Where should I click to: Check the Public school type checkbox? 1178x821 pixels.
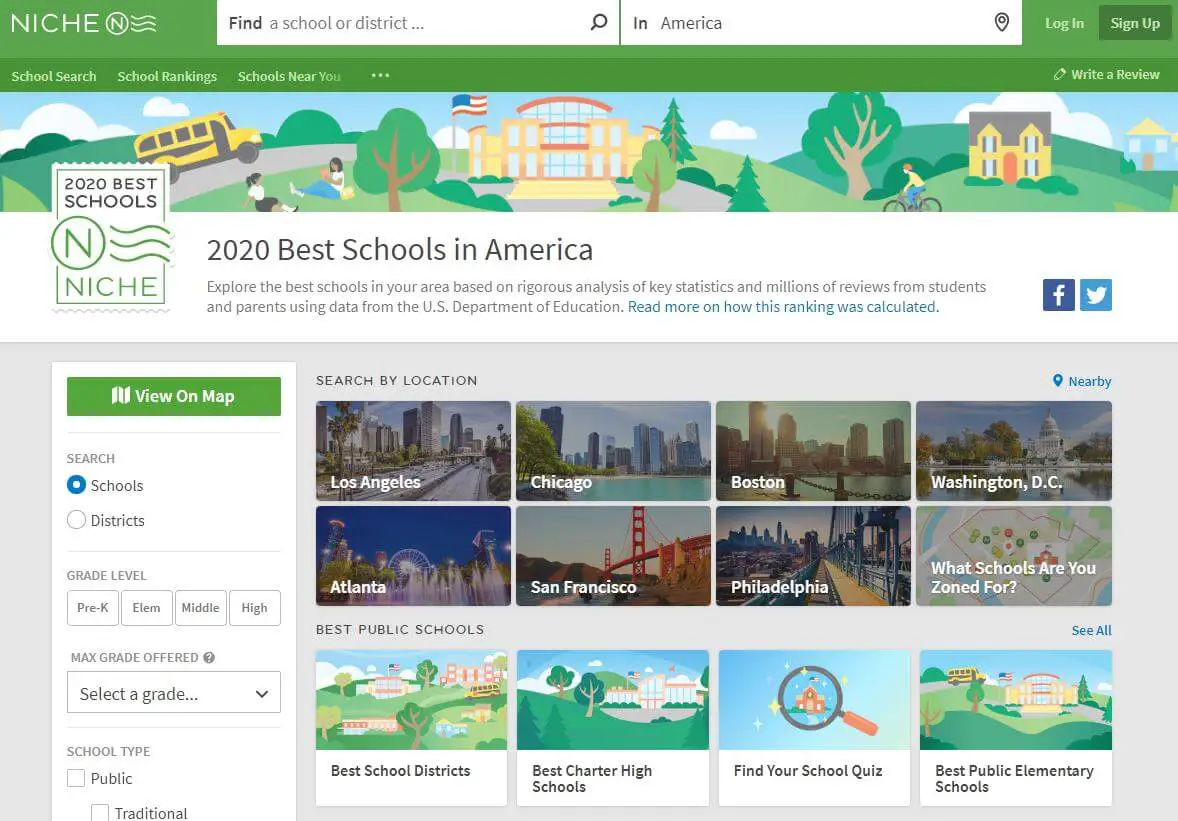pos(76,778)
